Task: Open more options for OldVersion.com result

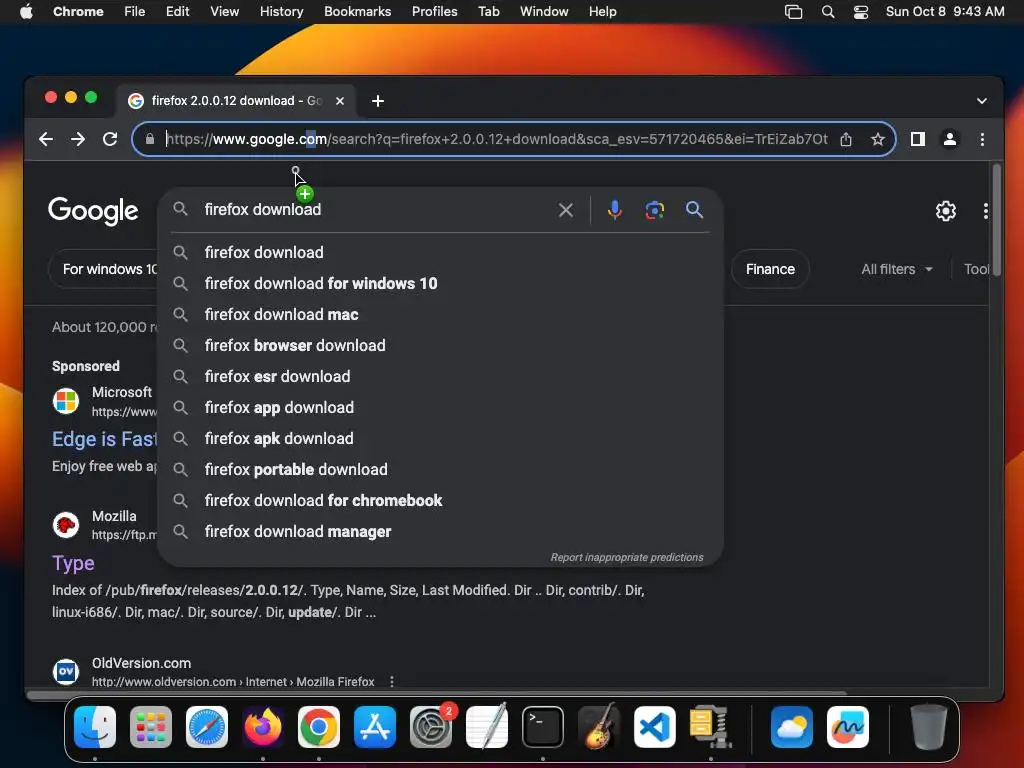Action: point(392,682)
